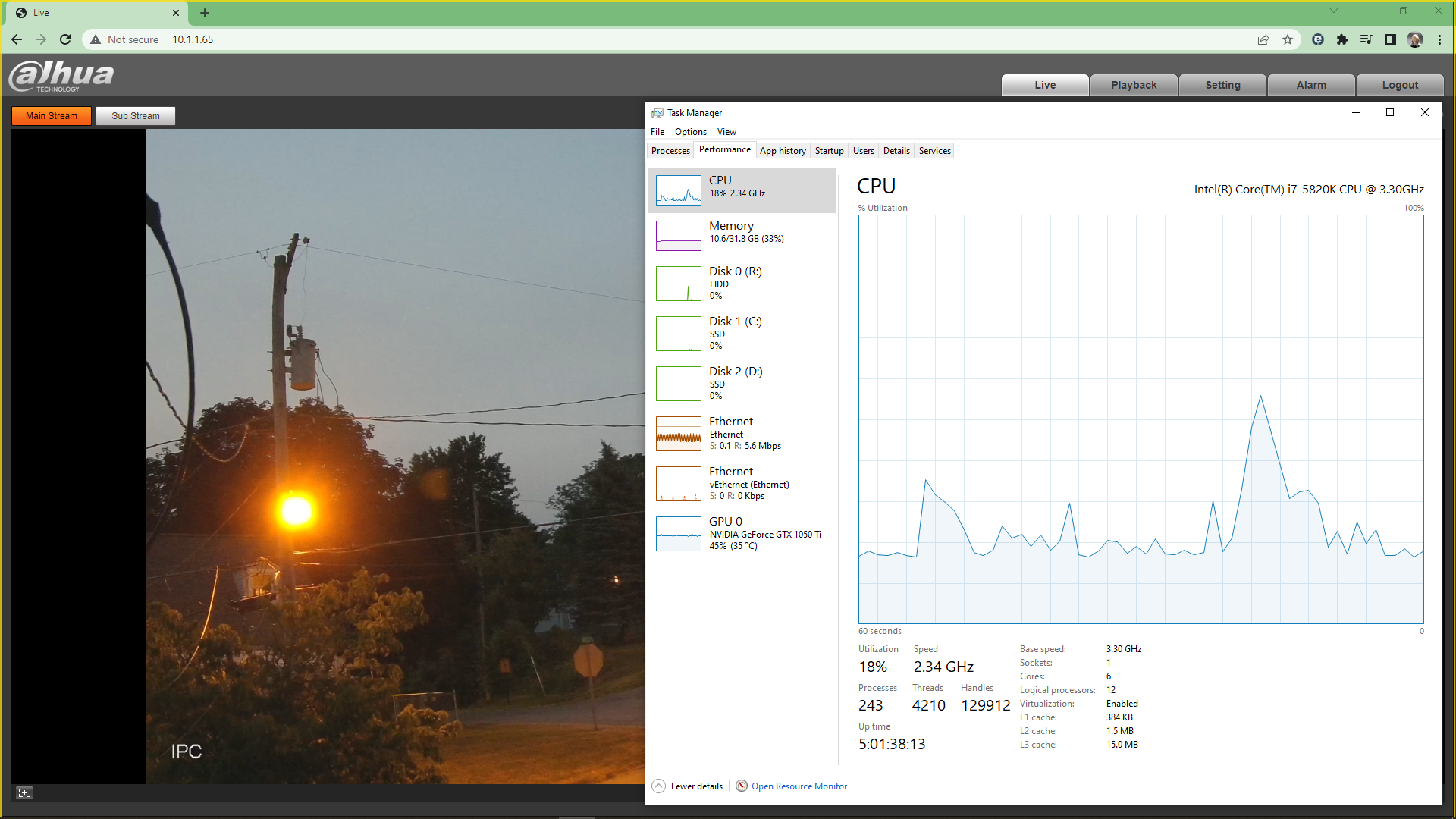Switch to App history tab
The width and height of the screenshot is (1456, 819).
coord(783,151)
